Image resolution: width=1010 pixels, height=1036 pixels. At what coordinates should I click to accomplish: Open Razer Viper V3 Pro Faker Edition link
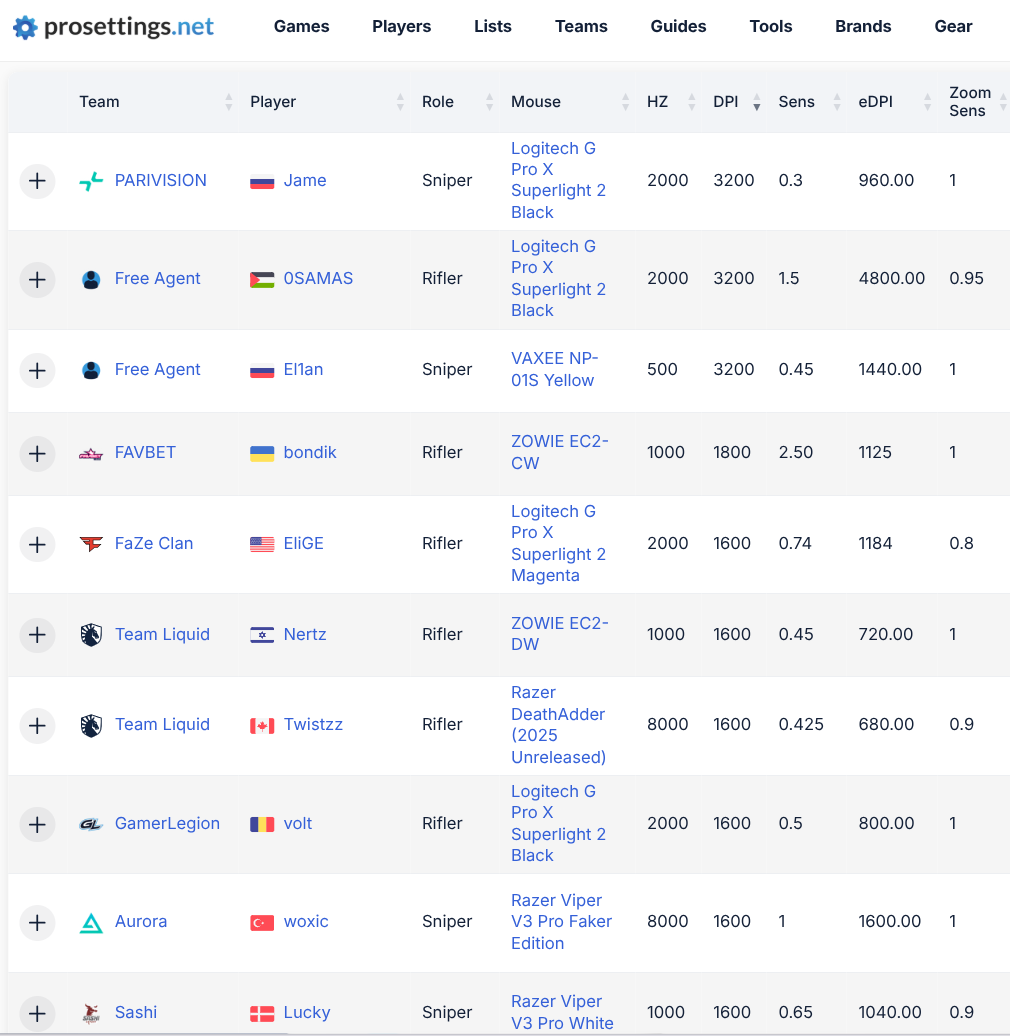click(x=561, y=922)
